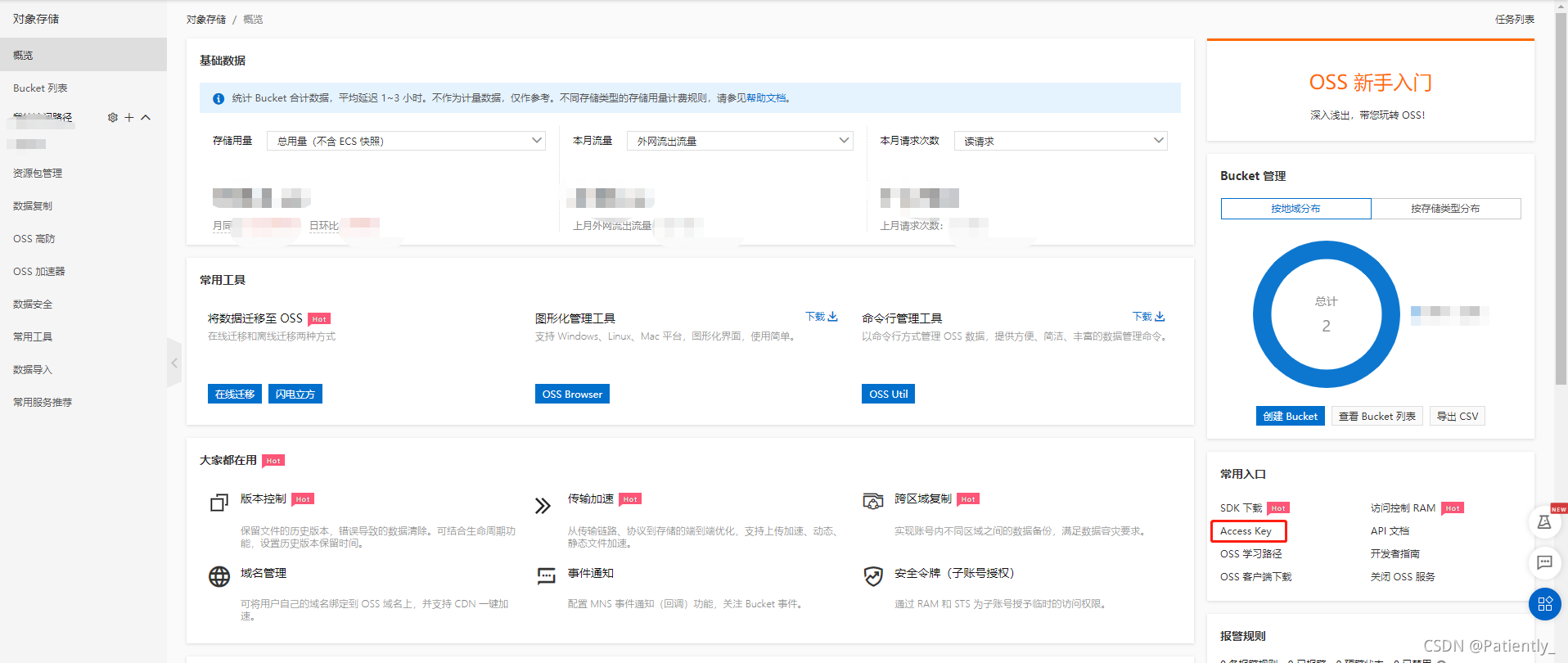Click the blue floating apps grid icon
This screenshot has width=1568, height=663.
pyautogui.click(x=1545, y=604)
